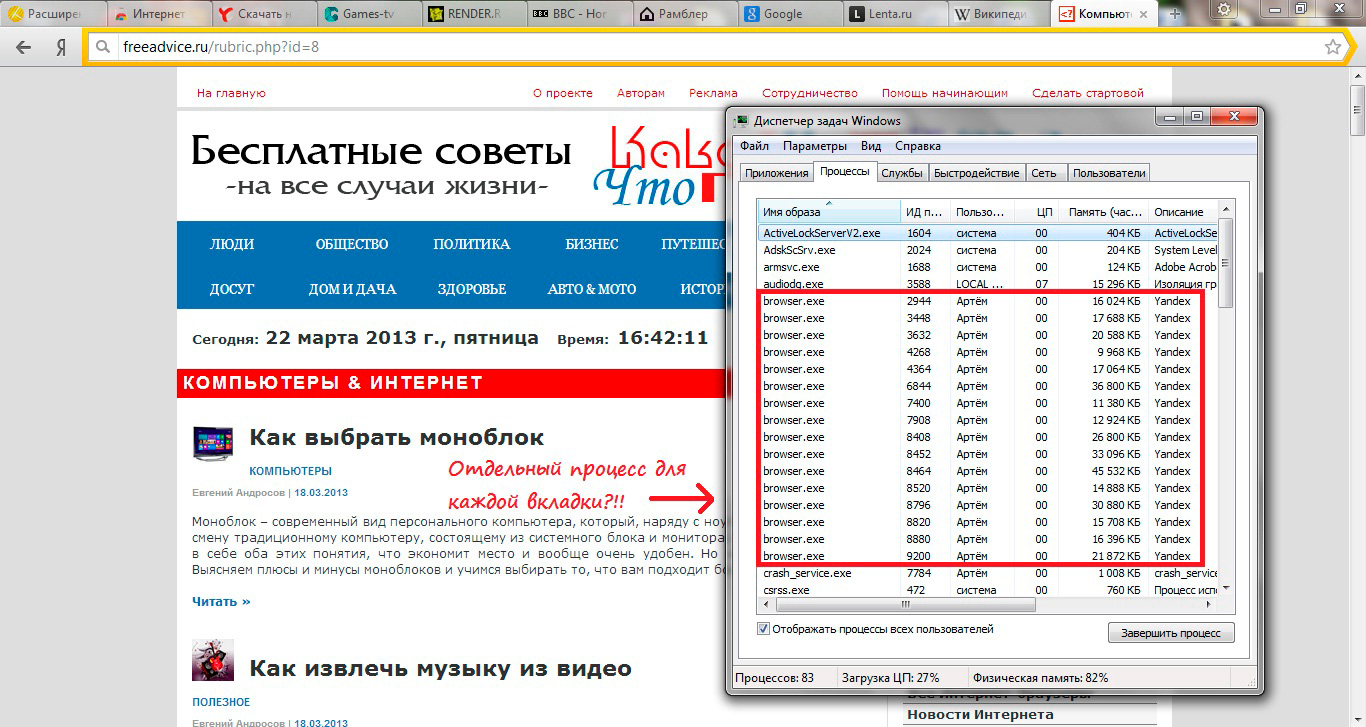Click the monoblock article thumbnail image
1366x727 pixels.
(x=213, y=445)
